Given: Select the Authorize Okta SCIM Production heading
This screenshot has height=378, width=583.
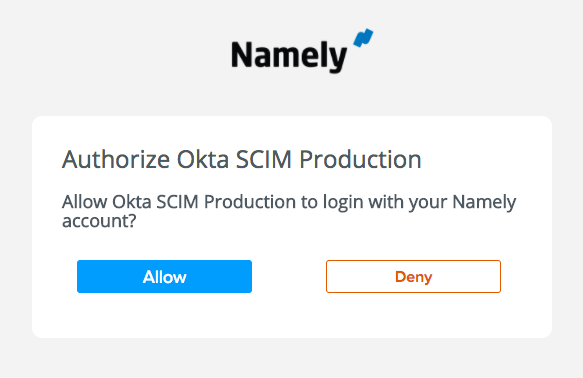Looking at the screenshot, I should [x=242, y=160].
